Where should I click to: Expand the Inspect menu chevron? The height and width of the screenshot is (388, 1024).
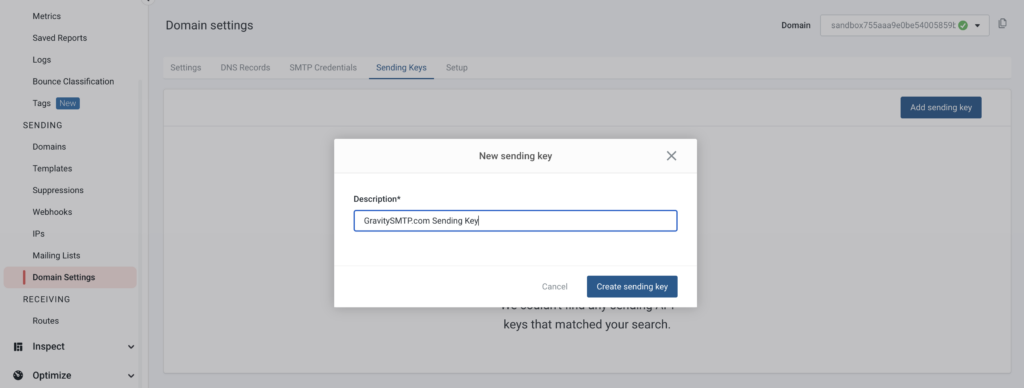(x=131, y=347)
